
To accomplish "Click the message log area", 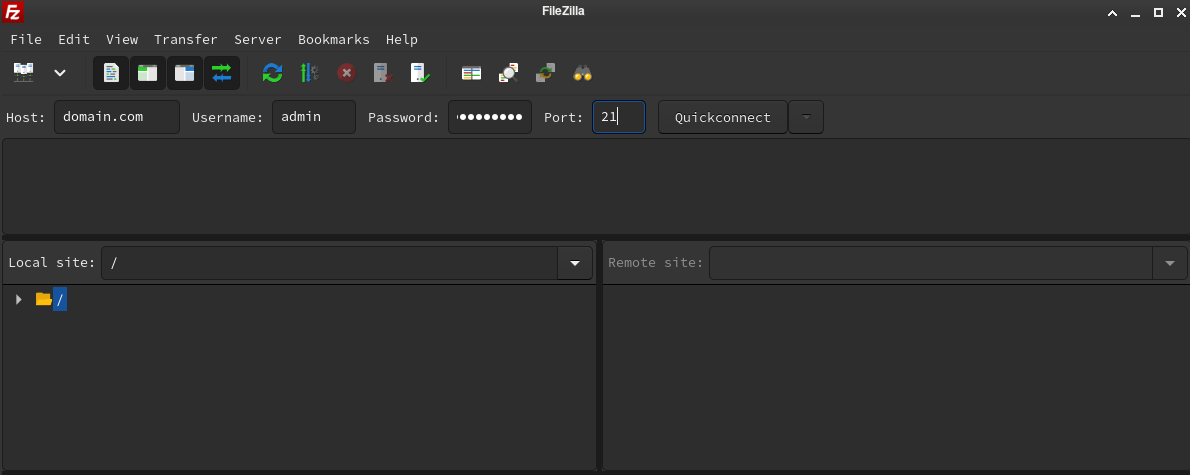I will pyautogui.click(x=595, y=186).
